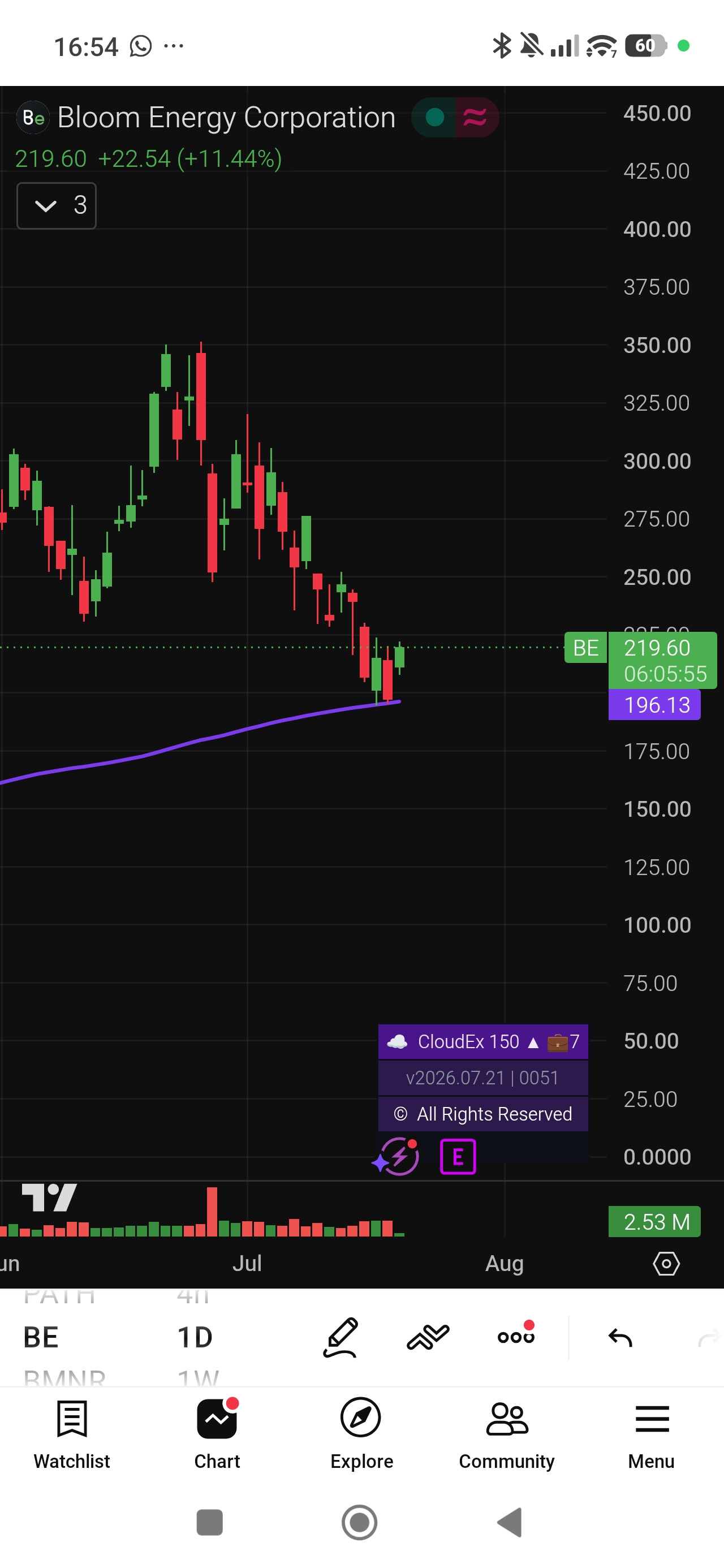Screen dimensions: 724x1568
Task: Tap the price change +22.54 (+11.44%) text
Action: click(x=190, y=159)
